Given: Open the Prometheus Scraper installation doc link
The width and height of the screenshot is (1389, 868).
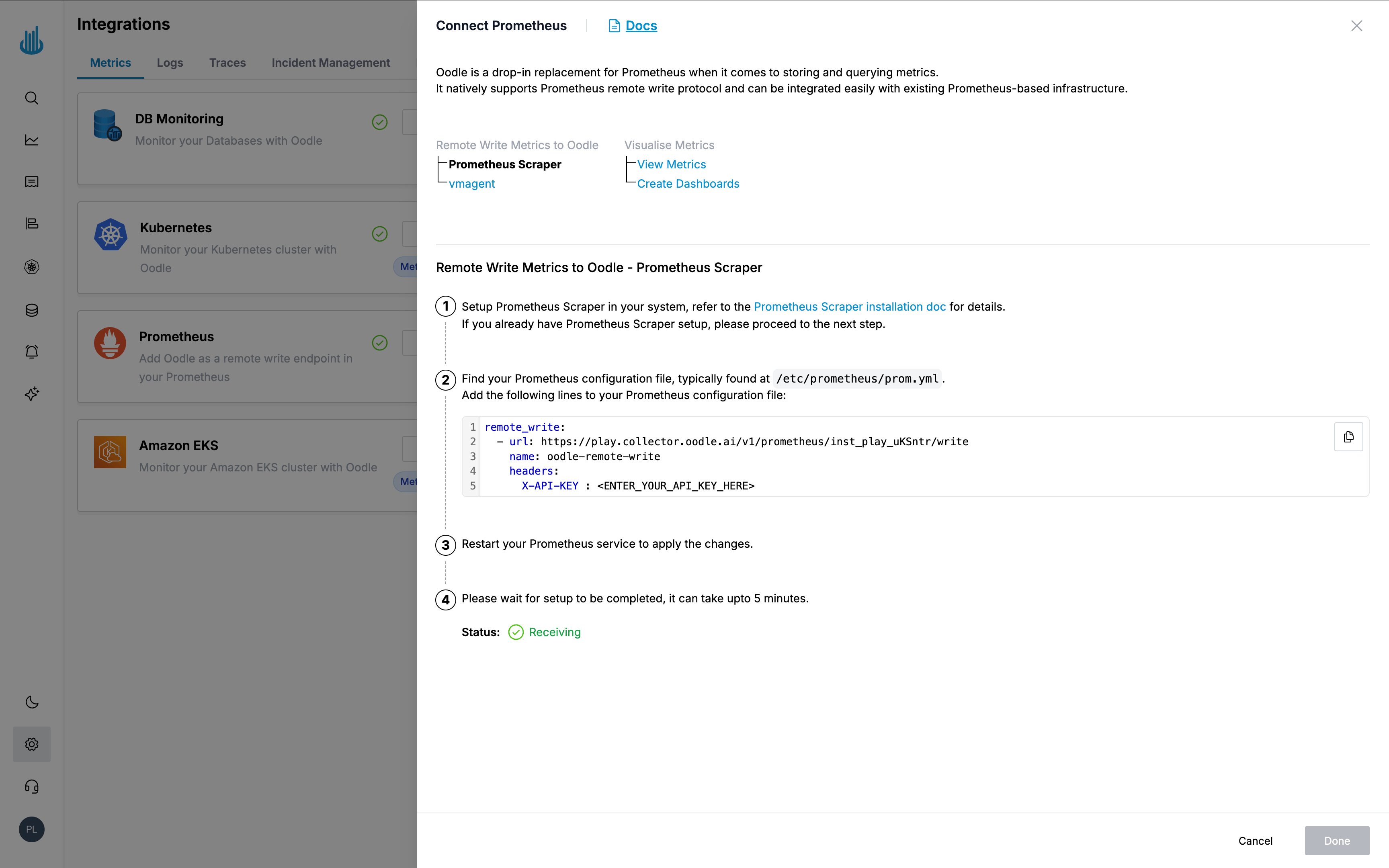Looking at the screenshot, I should pyautogui.click(x=850, y=307).
